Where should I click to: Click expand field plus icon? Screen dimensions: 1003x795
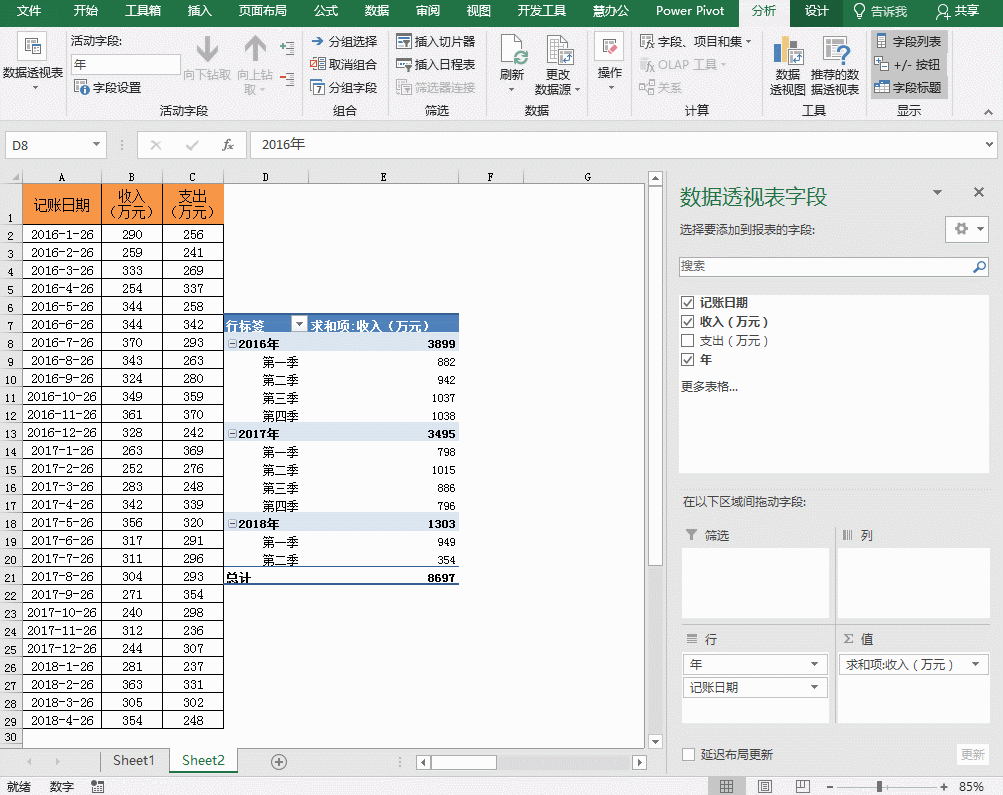click(x=287, y=48)
